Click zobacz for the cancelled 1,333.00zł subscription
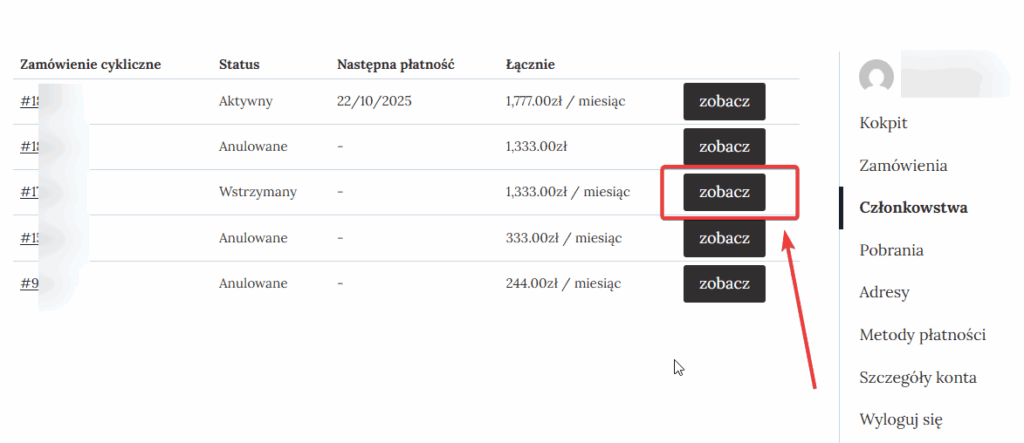Image resolution: width=1024 pixels, height=443 pixels. coord(724,147)
